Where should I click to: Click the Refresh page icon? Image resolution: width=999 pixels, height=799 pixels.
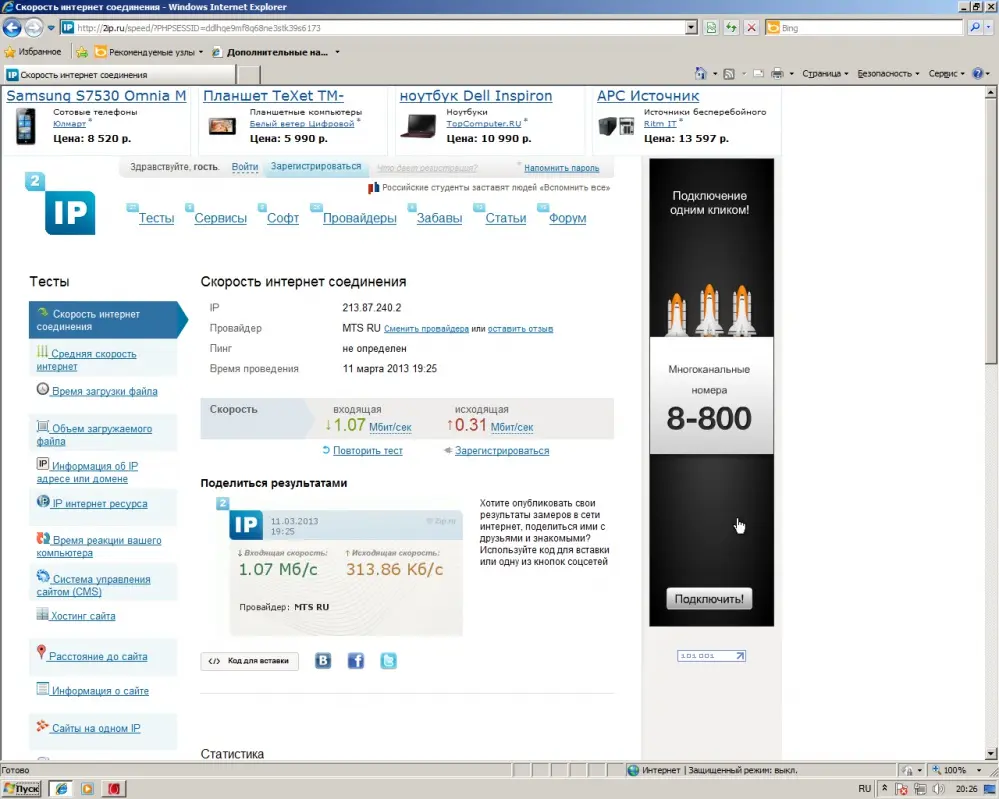point(731,27)
